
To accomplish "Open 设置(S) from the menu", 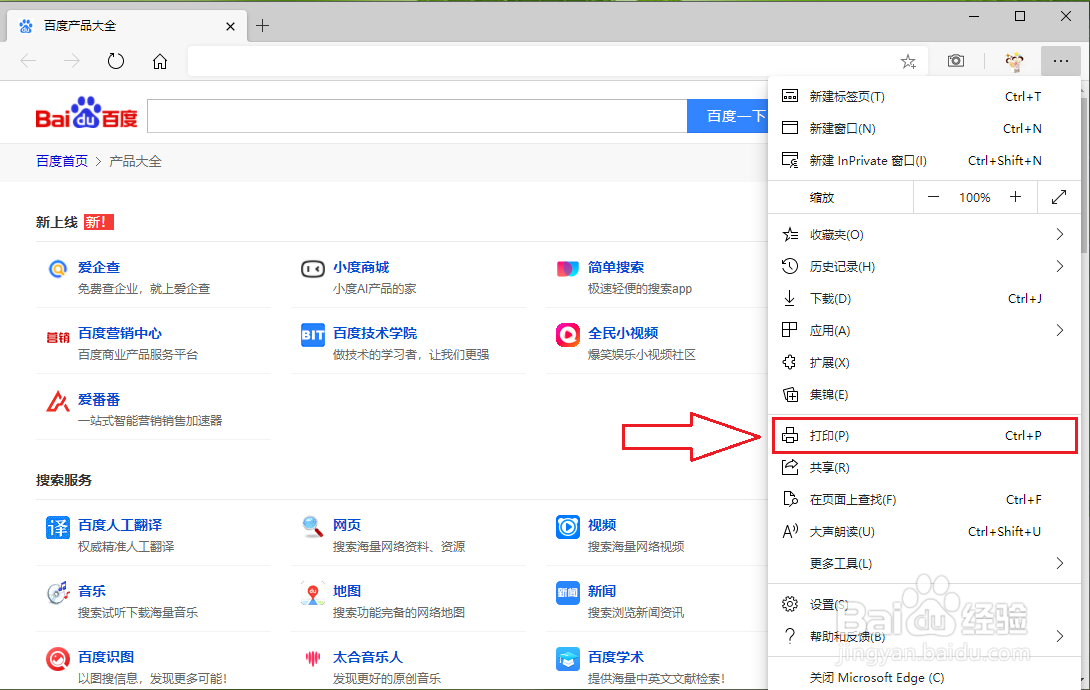I will [924, 604].
